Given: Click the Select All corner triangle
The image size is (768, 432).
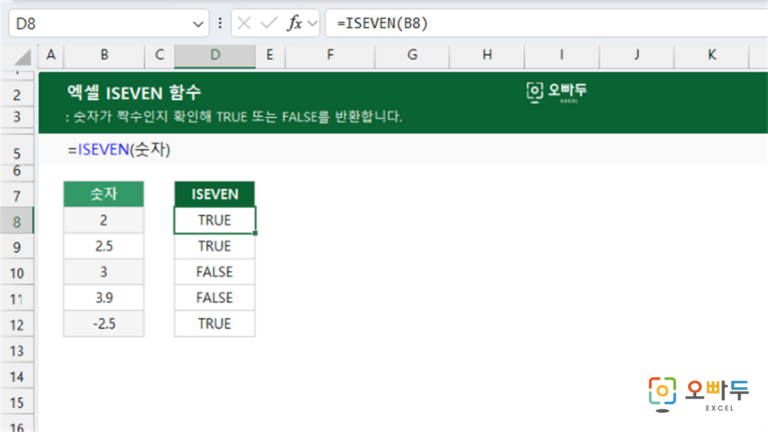Looking at the screenshot, I should [21, 56].
